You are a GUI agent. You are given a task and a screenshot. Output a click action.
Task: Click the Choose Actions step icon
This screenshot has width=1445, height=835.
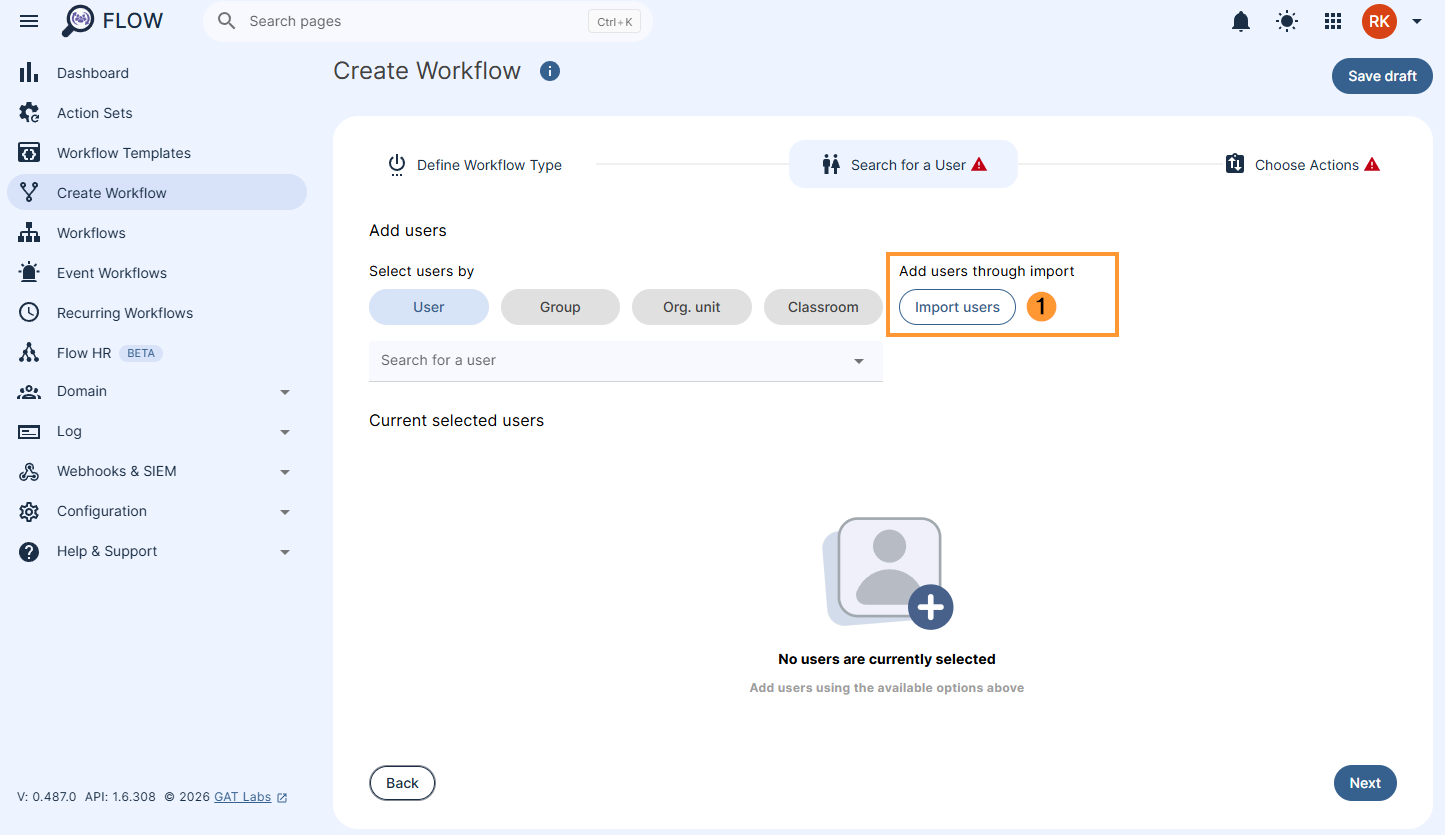(x=1235, y=164)
